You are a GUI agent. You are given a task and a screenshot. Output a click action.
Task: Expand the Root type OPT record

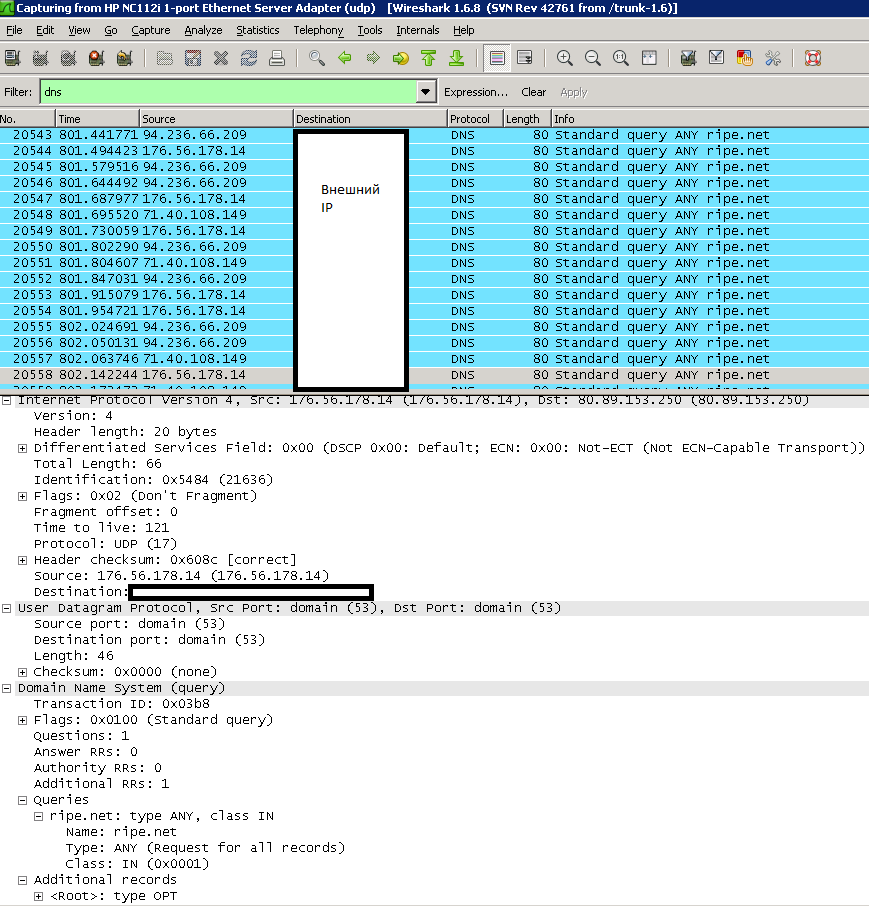coord(39,896)
